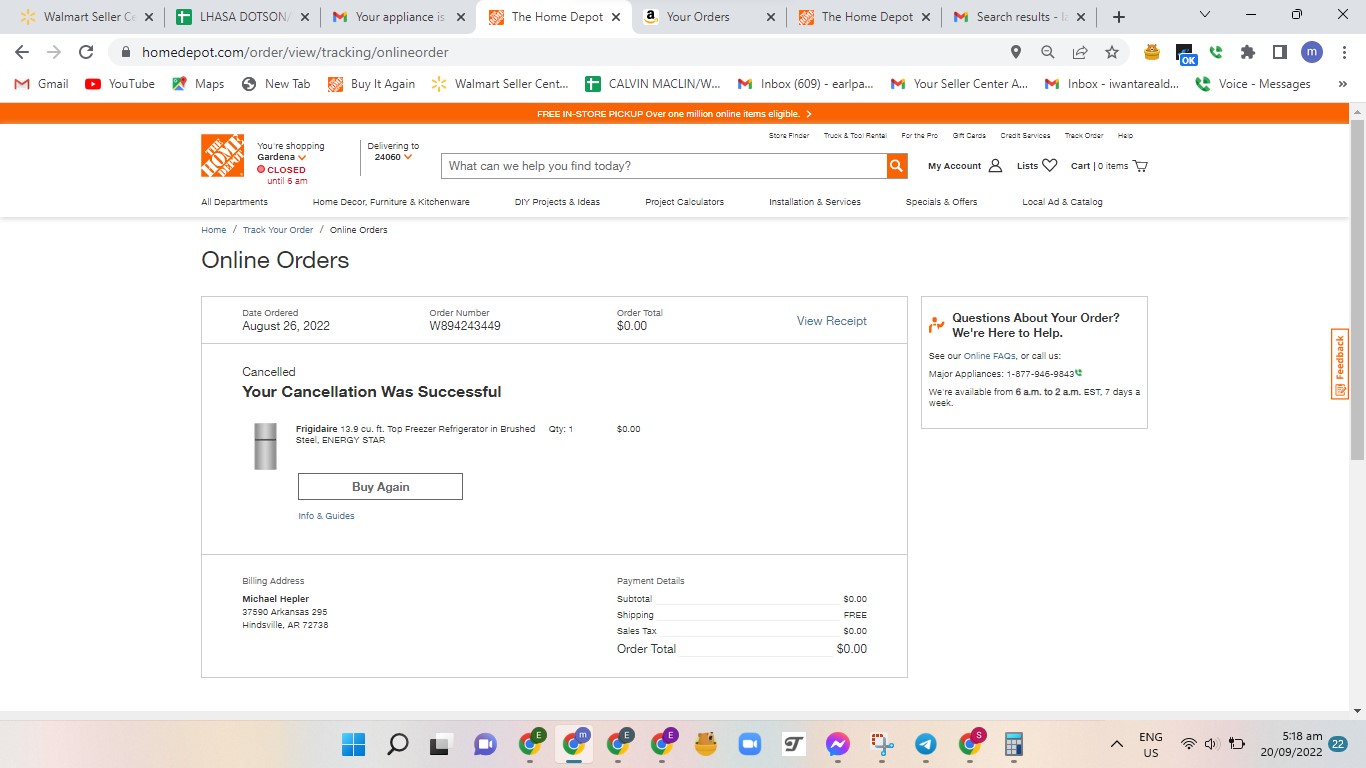Bookmark this page with the star icon

click(x=1111, y=52)
